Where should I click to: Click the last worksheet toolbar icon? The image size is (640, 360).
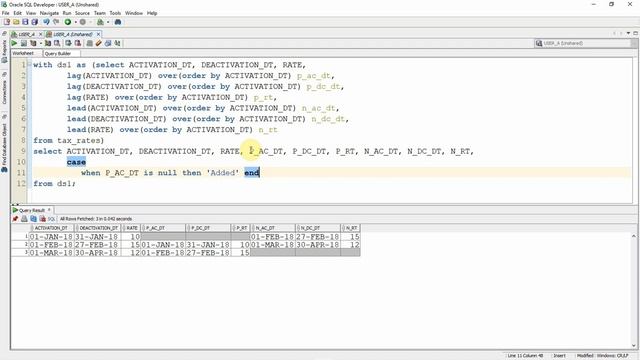117,43
